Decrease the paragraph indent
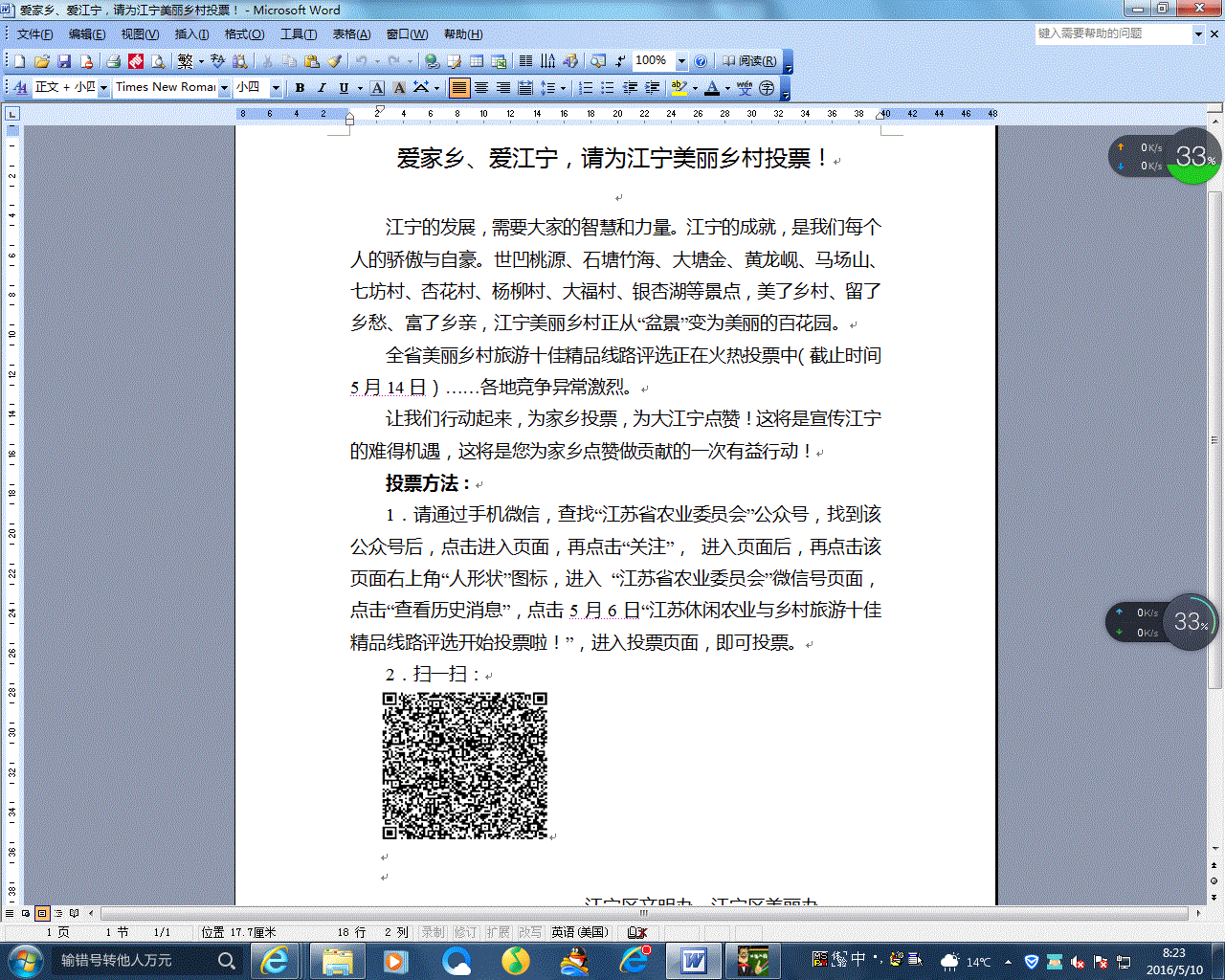The image size is (1225, 980). tap(630, 87)
